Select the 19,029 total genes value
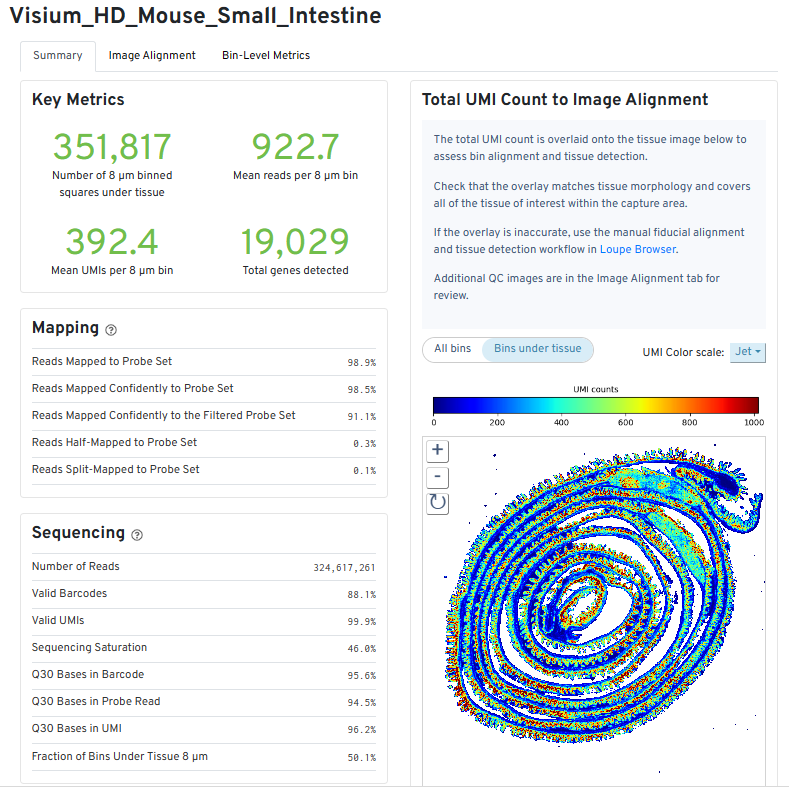 pos(295,242)
